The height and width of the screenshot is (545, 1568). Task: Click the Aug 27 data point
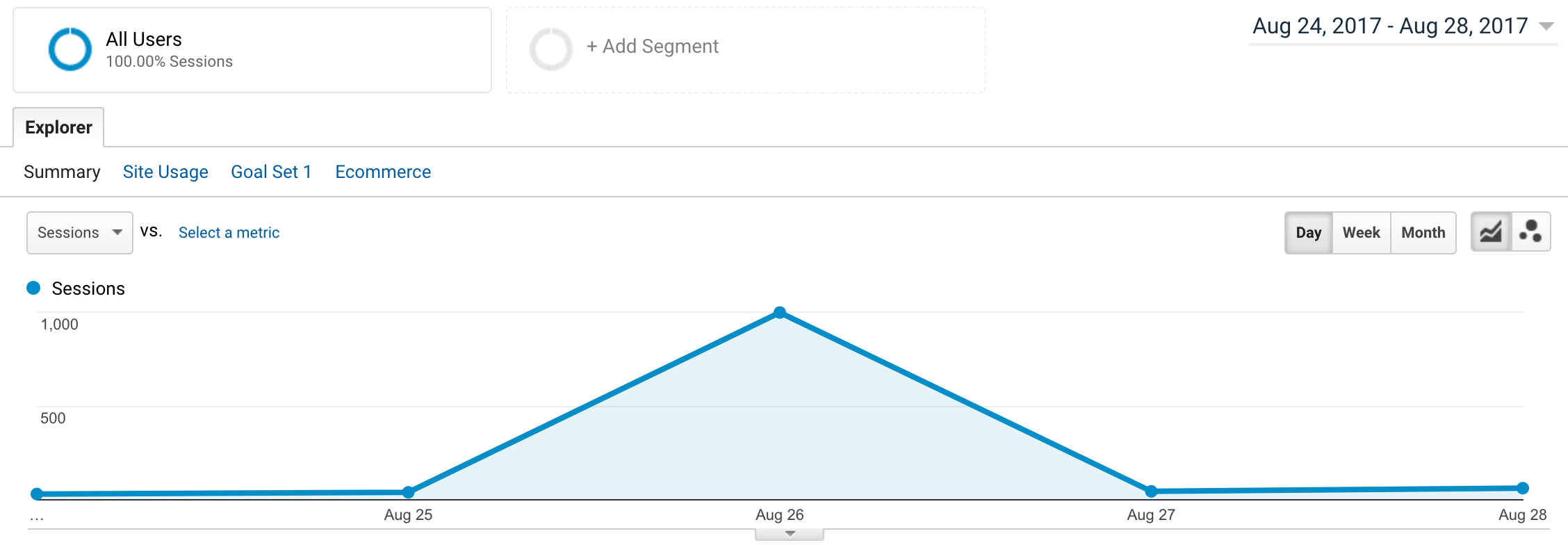click(x=1151, y=491)
